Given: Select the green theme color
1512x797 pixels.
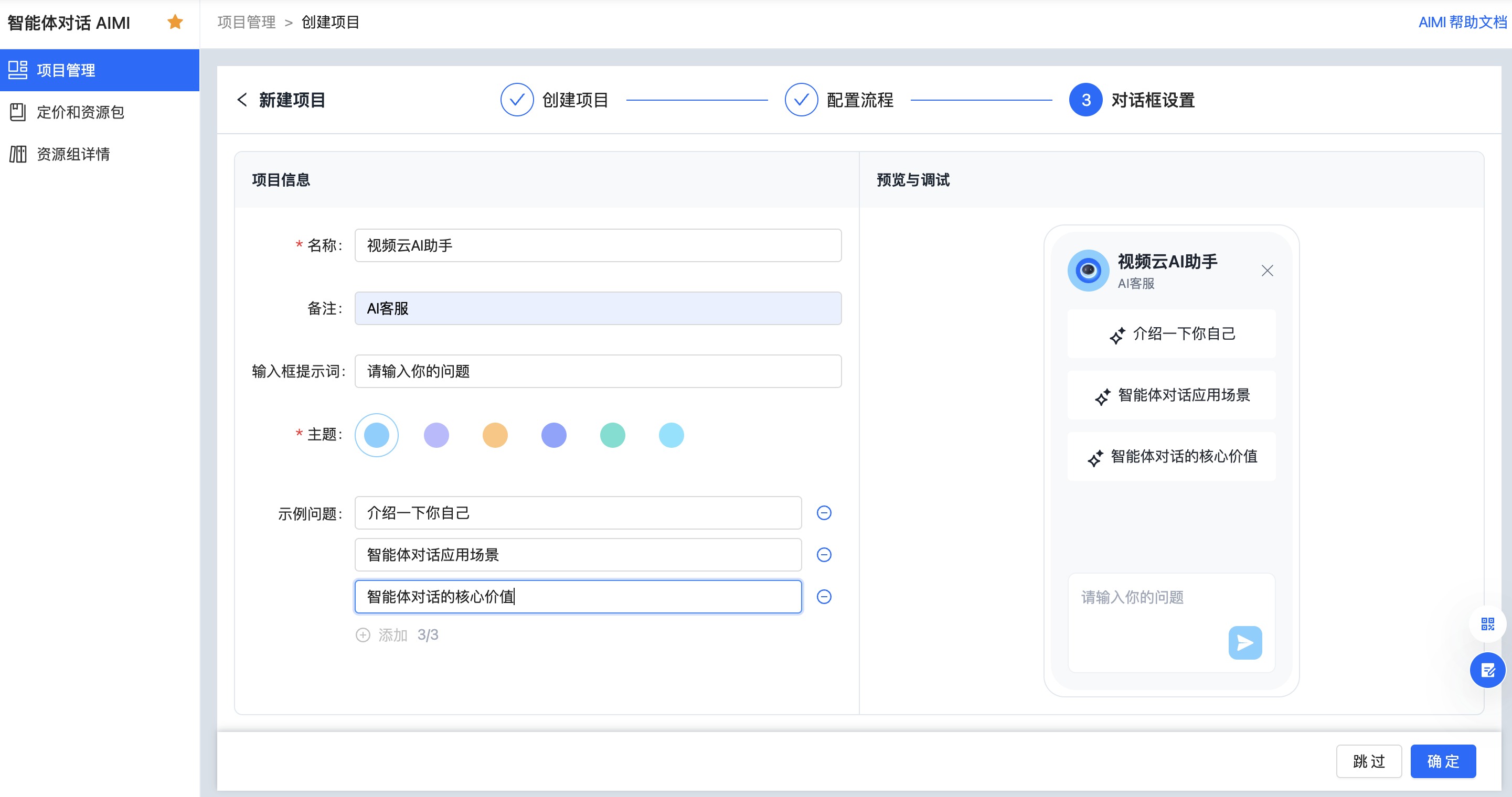Looking at the screenshot, I should 612,435.
